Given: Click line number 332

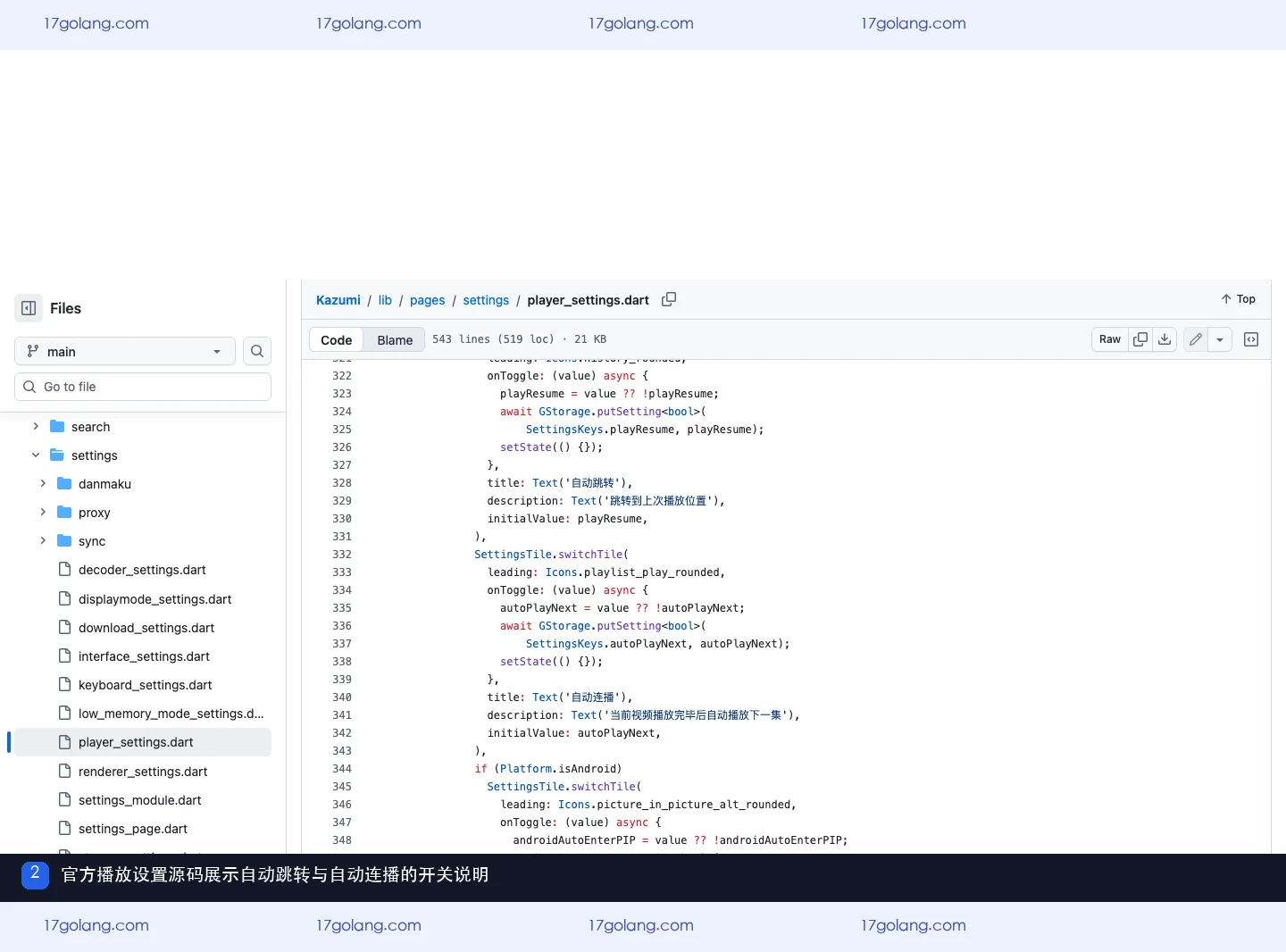Looking at the screenshot, I should coord(342,555).
